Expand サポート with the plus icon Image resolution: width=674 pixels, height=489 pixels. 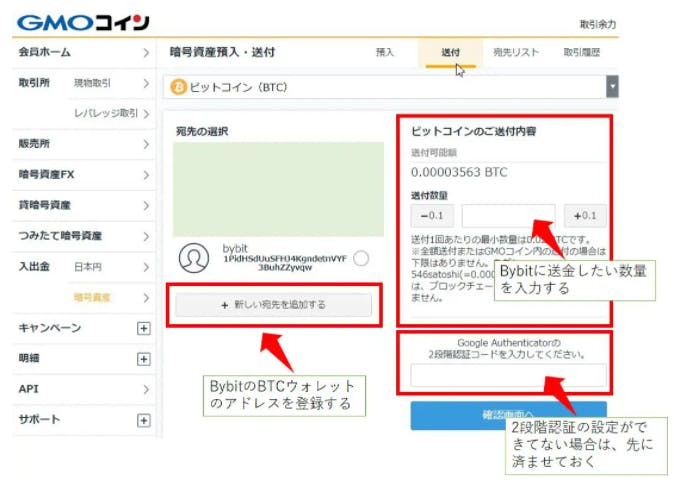(143, 420)
